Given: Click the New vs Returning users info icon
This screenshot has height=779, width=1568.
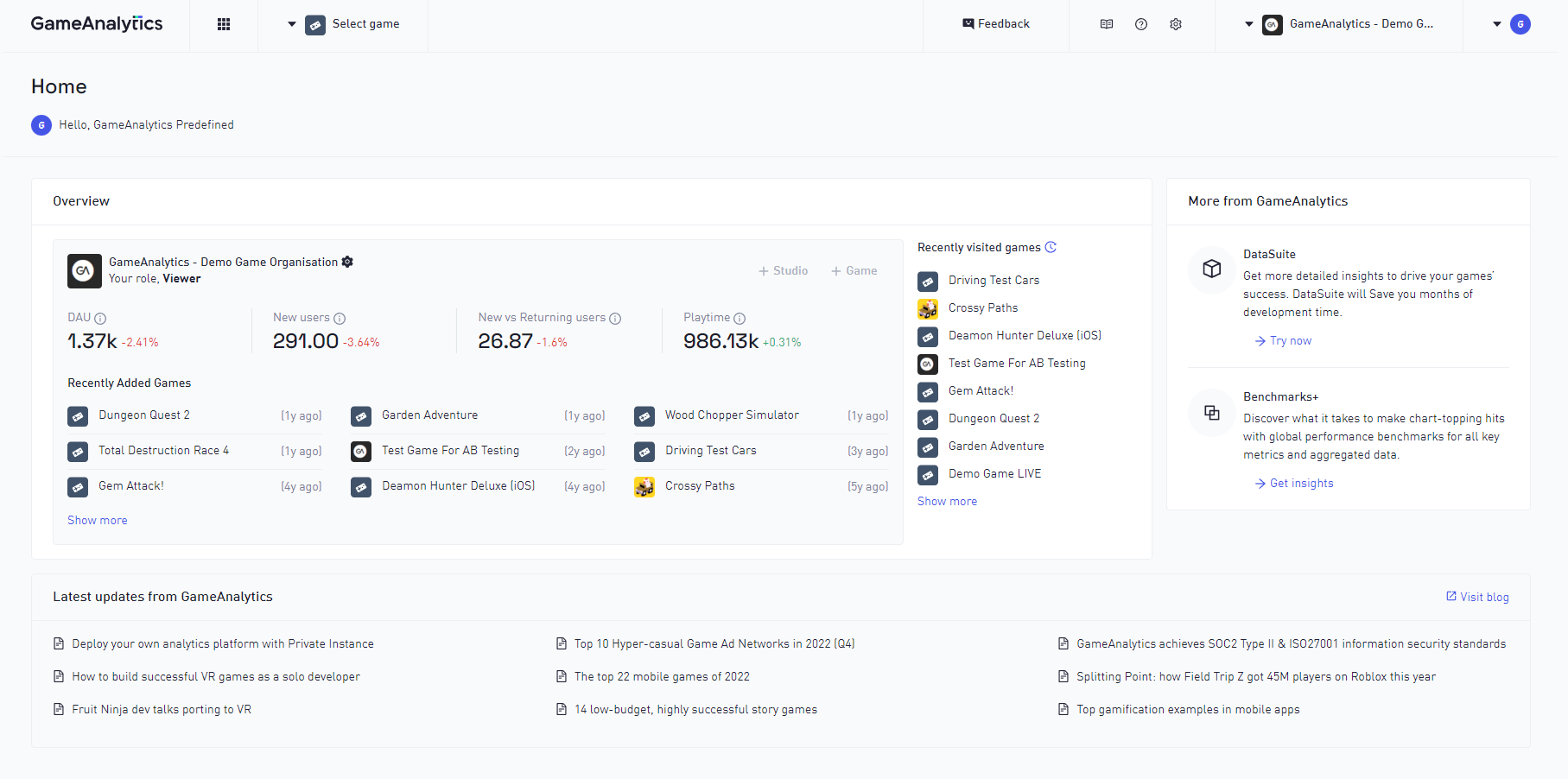Looking at the screenshot, I should click(x=615, y=319).
